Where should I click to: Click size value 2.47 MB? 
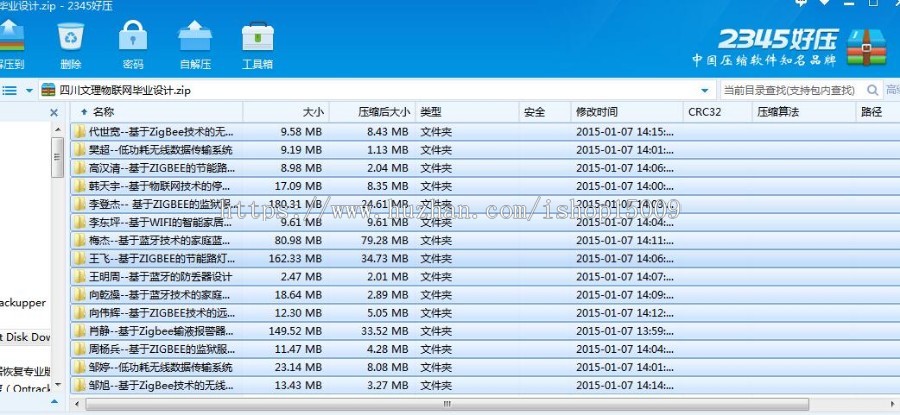point(301,277)
